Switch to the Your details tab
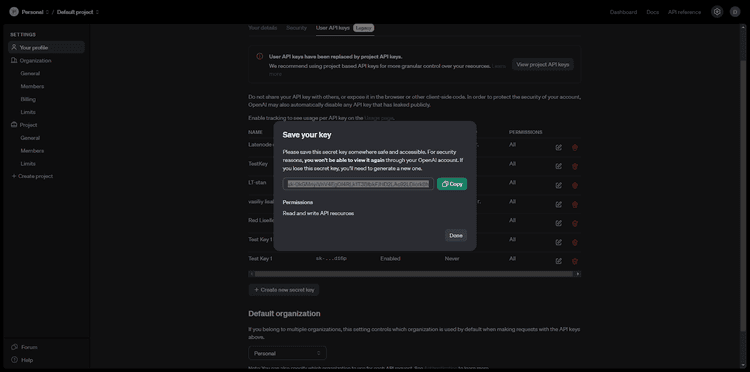Screen dimensions: 750x372 coord(263,28)
